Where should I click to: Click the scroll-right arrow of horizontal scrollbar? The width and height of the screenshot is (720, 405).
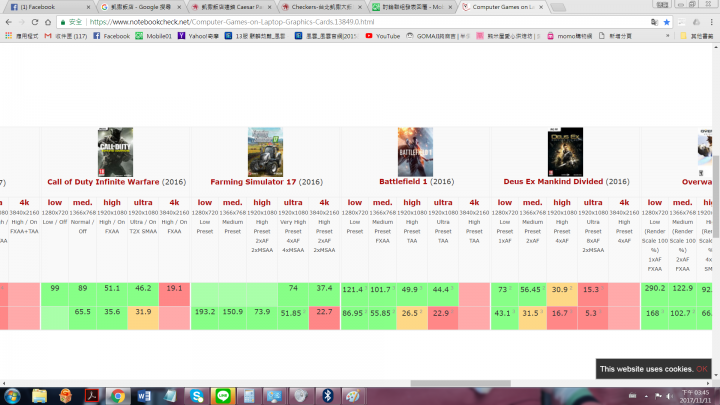[x=708, y=383]
